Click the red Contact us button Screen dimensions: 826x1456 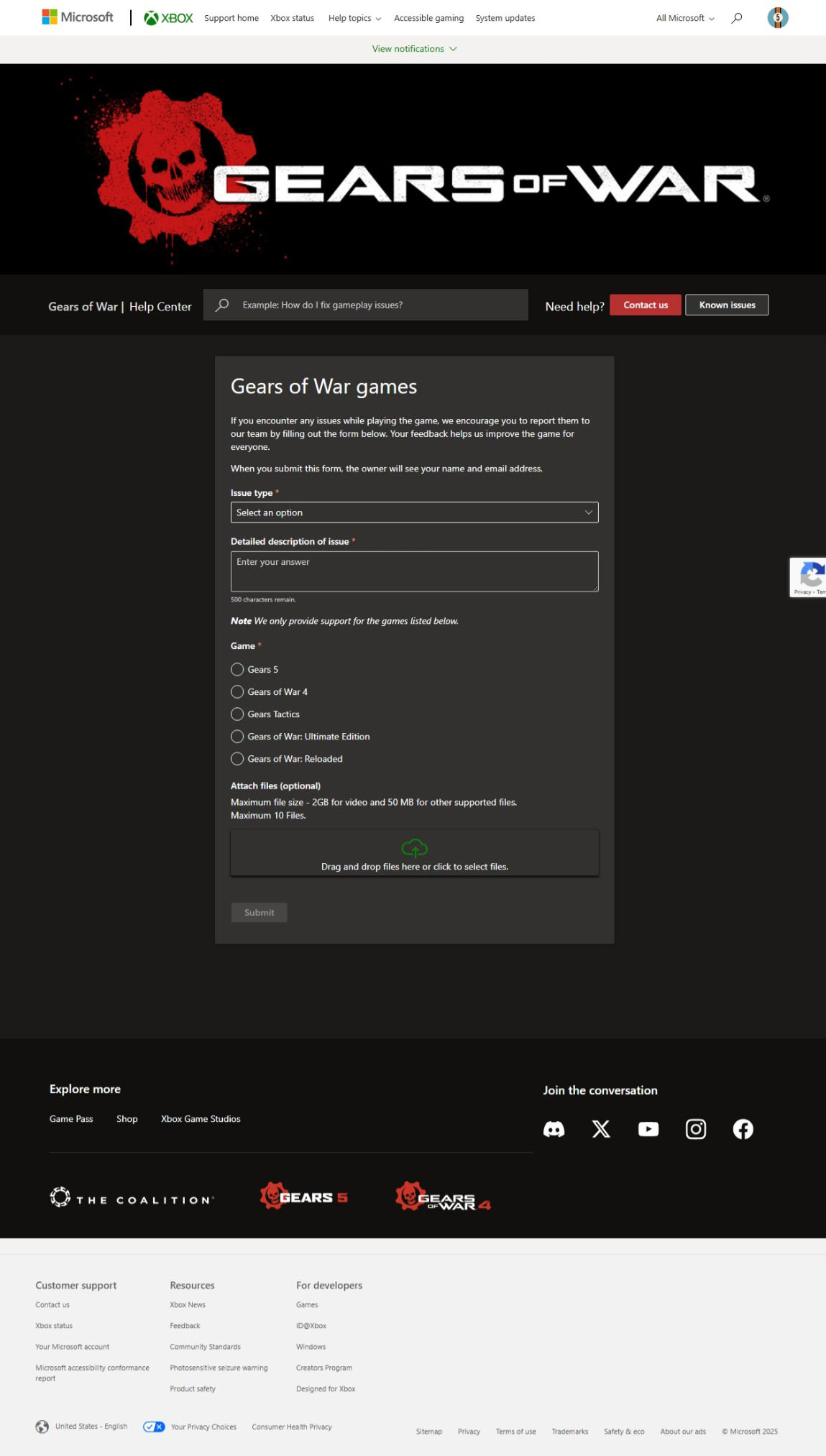[x=645, y=305]
